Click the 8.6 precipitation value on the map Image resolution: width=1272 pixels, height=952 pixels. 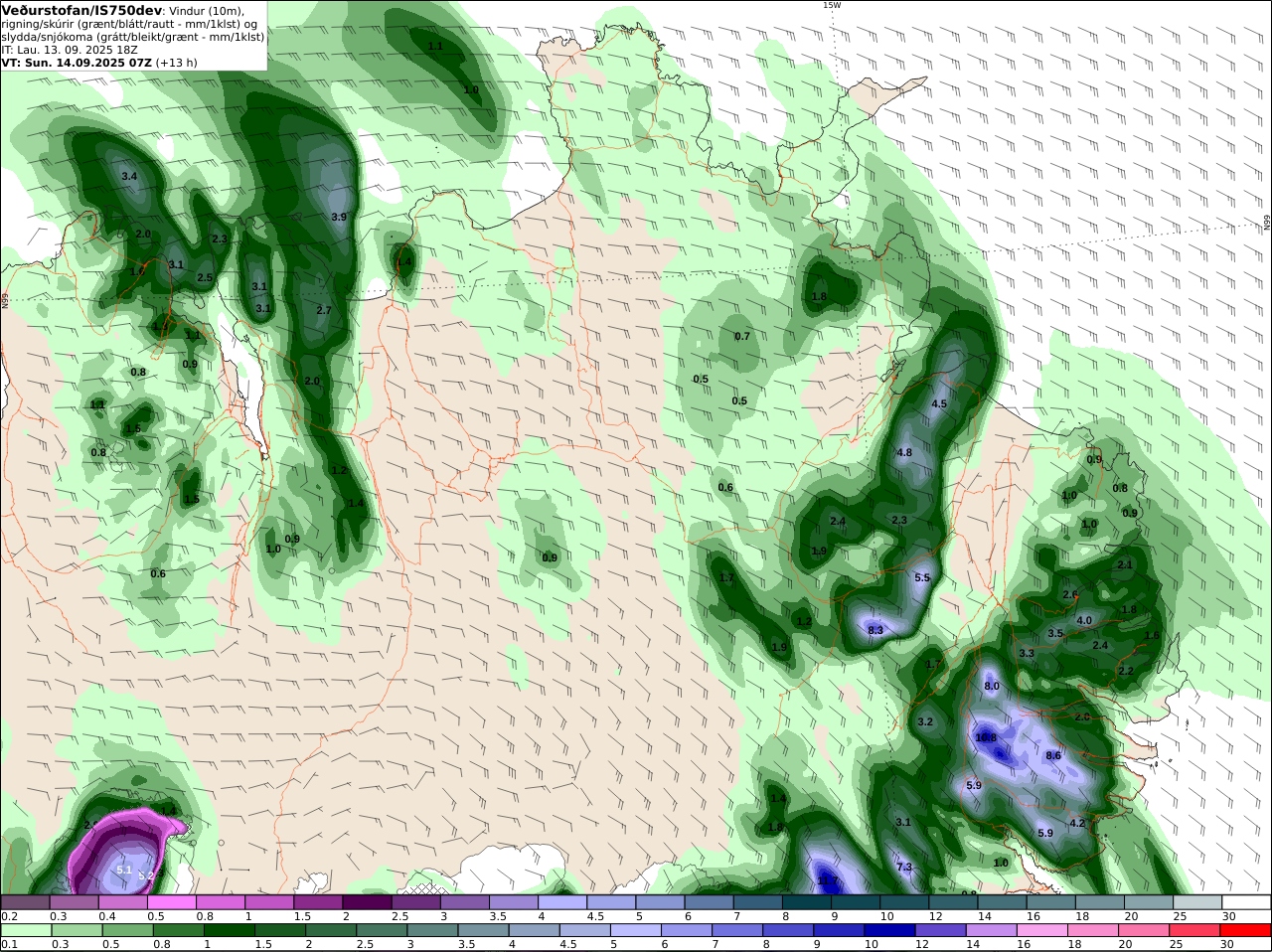click(1054, 756)
